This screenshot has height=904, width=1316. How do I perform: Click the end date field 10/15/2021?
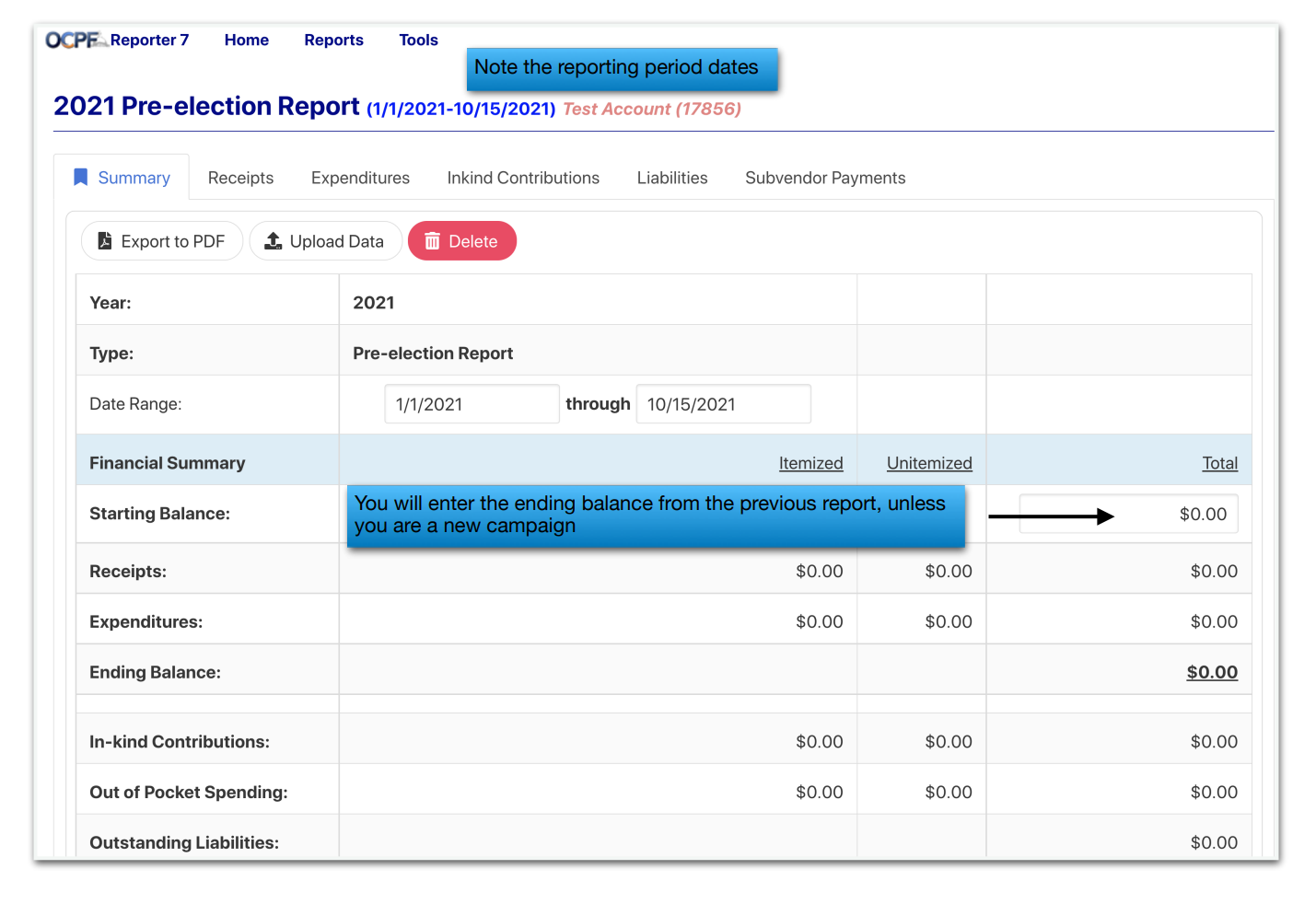[723, 404]
